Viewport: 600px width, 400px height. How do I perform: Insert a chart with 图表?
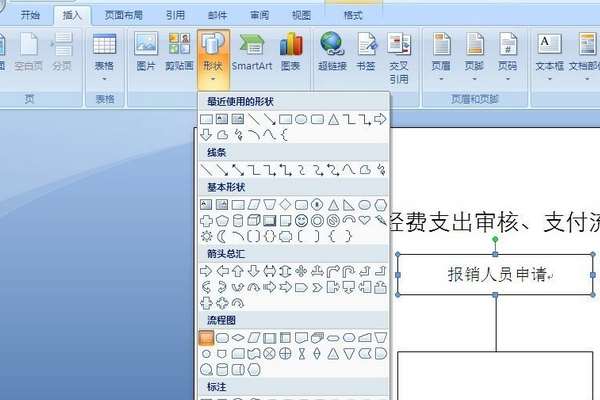point(291,52)
